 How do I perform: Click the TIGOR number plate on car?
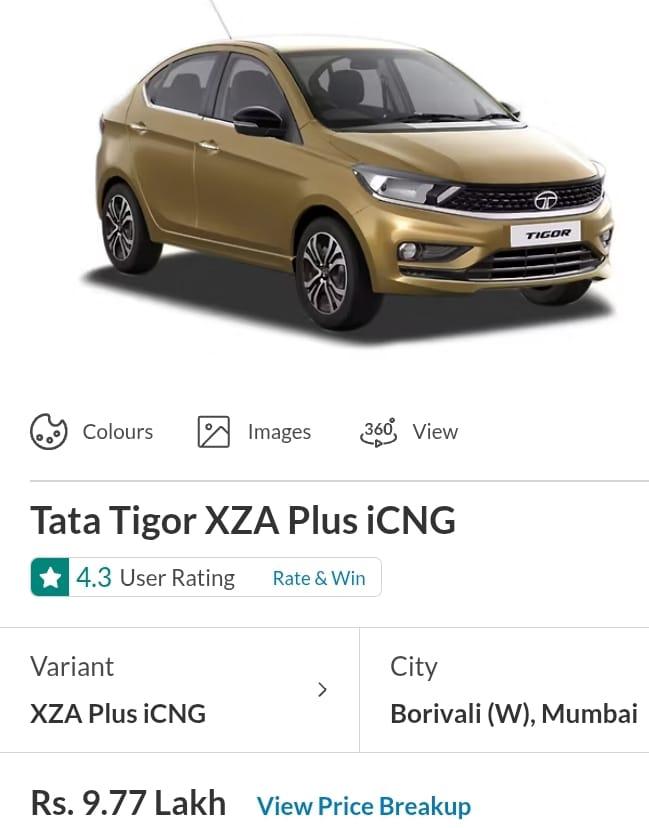pos(545,234)
